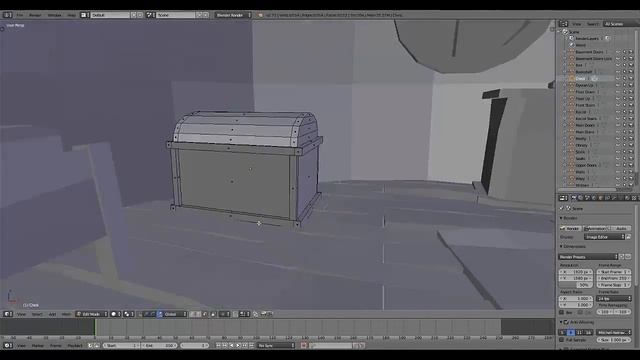Switch to the Modifiers properties tab icon
This screenshot has height=360, width=640.
point(615,198)
